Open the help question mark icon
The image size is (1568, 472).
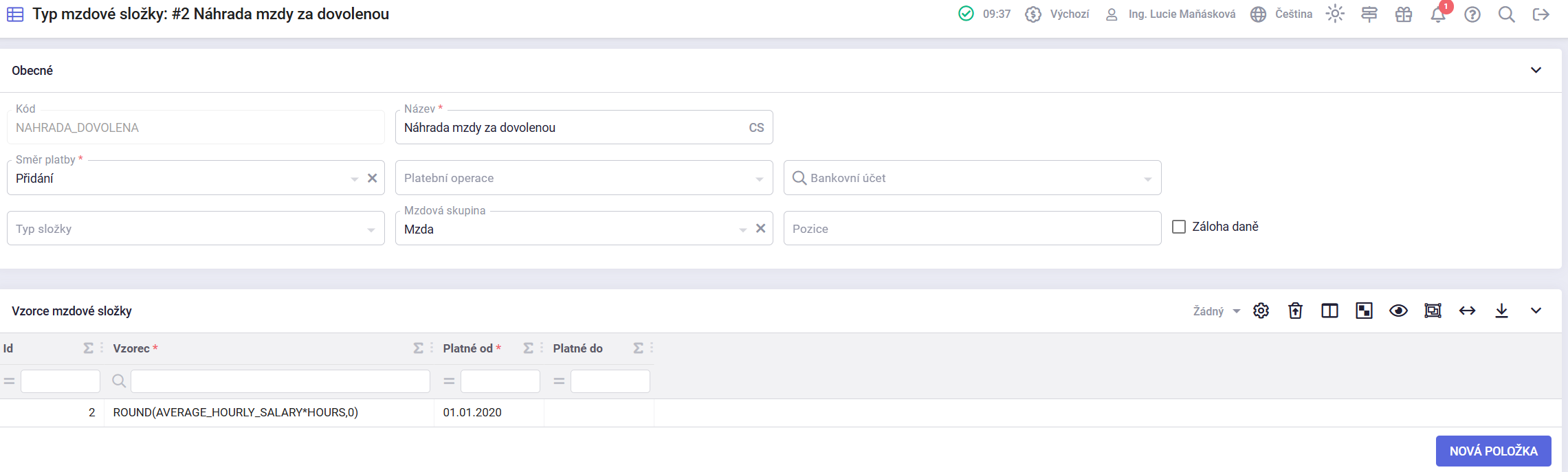1472,15
